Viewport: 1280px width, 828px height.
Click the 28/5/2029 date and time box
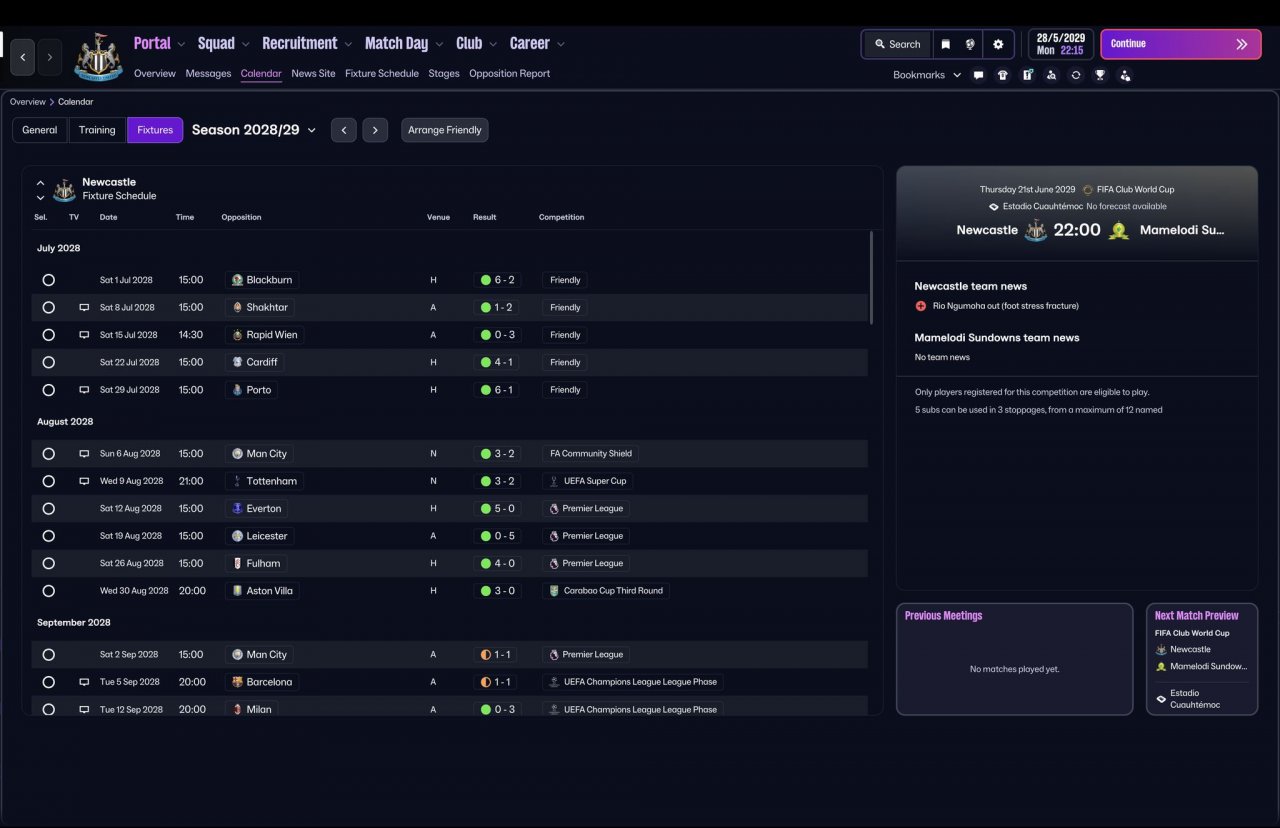(1061, 44)
